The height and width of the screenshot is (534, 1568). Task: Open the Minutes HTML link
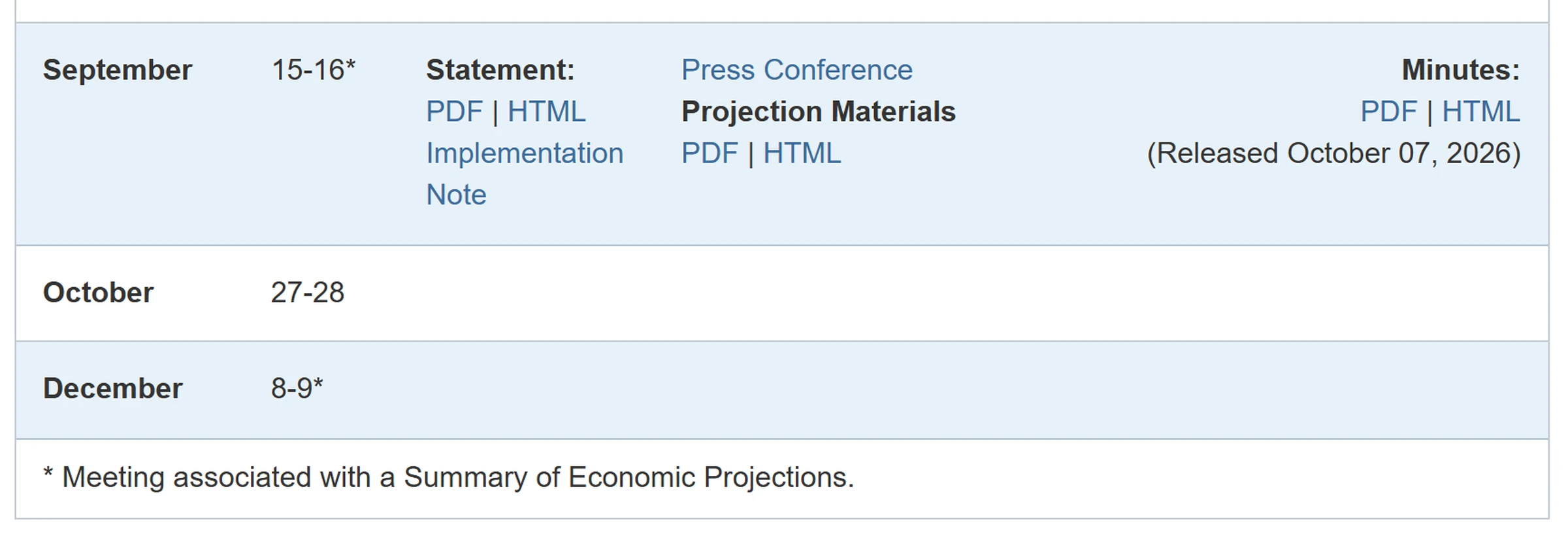(1480, 112)
